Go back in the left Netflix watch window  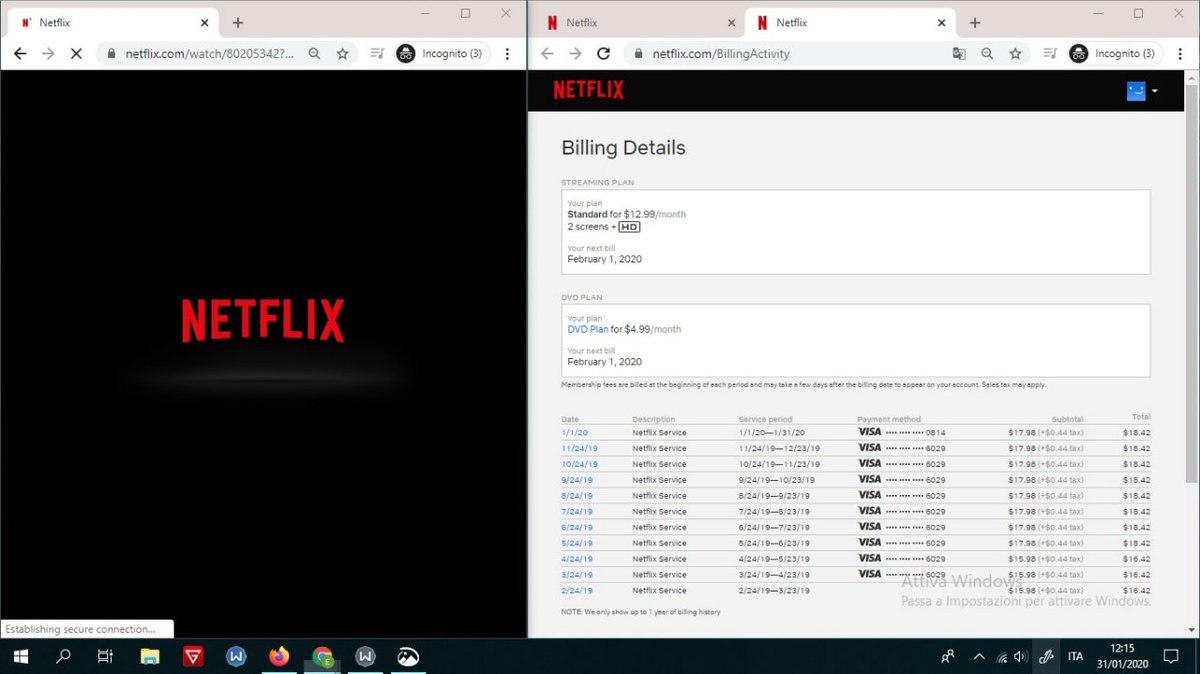click(20, 53)
